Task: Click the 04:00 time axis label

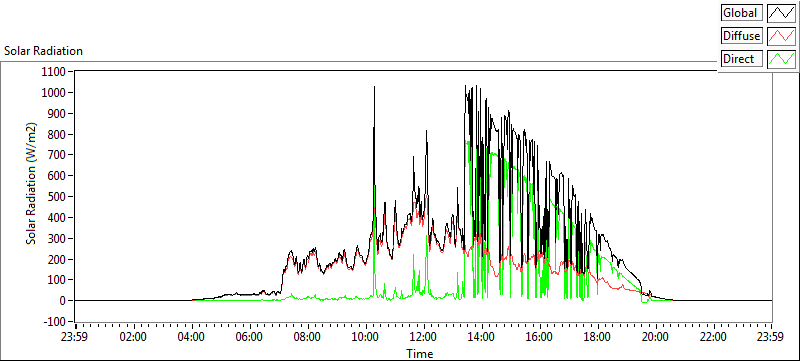Action: 192,337
